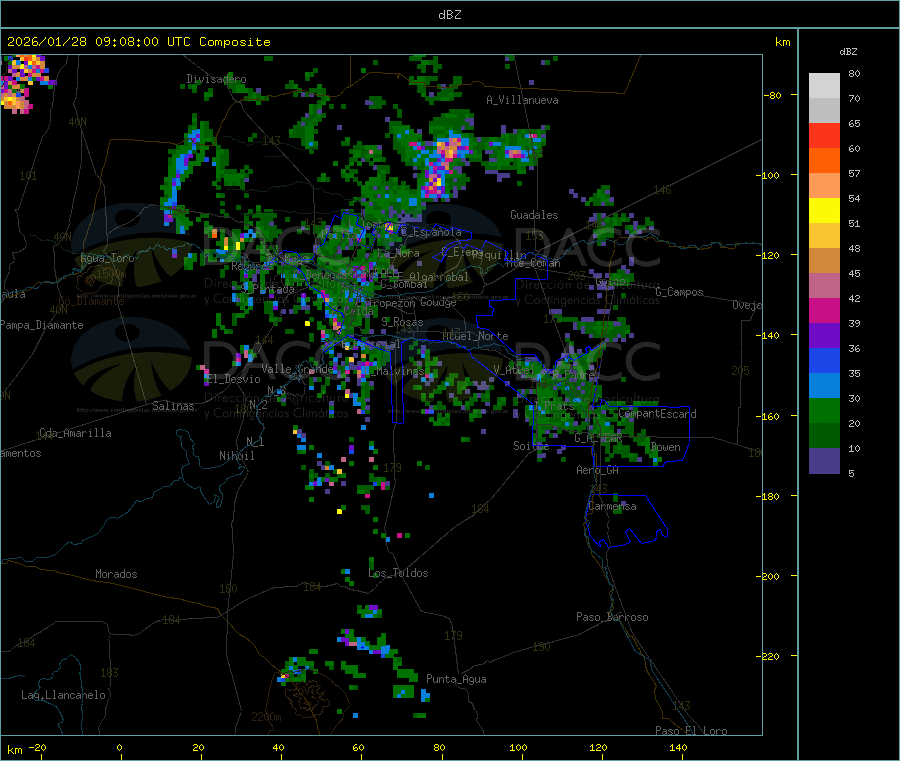
Task: Click the Paso_Barroso label
Action: click(x=612, y=617)
